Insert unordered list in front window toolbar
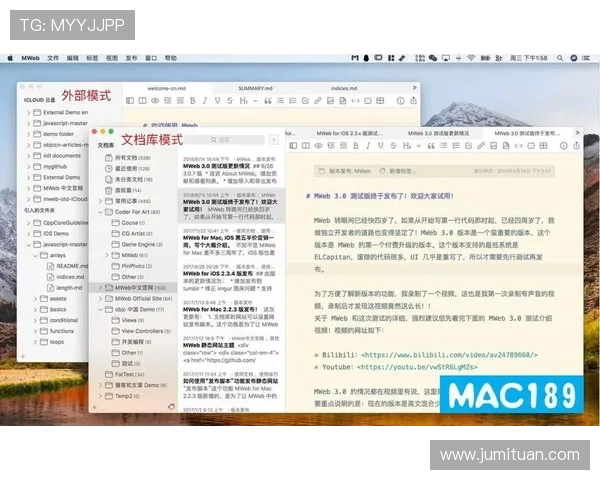Image resolution: width=600 pixels, height=480 pixels. pos(443,145)
